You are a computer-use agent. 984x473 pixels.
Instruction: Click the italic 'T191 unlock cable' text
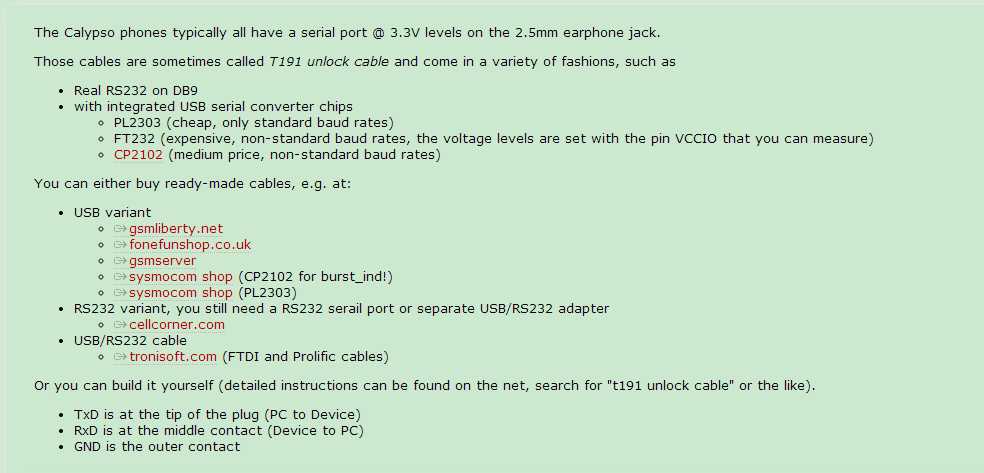click(329, 61)
